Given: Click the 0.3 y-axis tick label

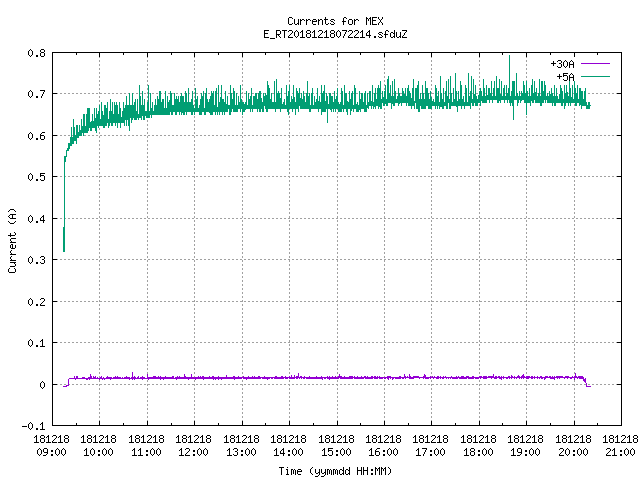Looking at the screenshot, I should click(x=36, y=260).
